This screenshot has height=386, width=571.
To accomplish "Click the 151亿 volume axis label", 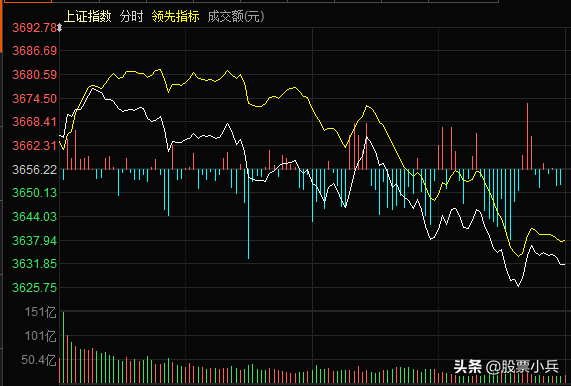I will click(x=40, y=312).
